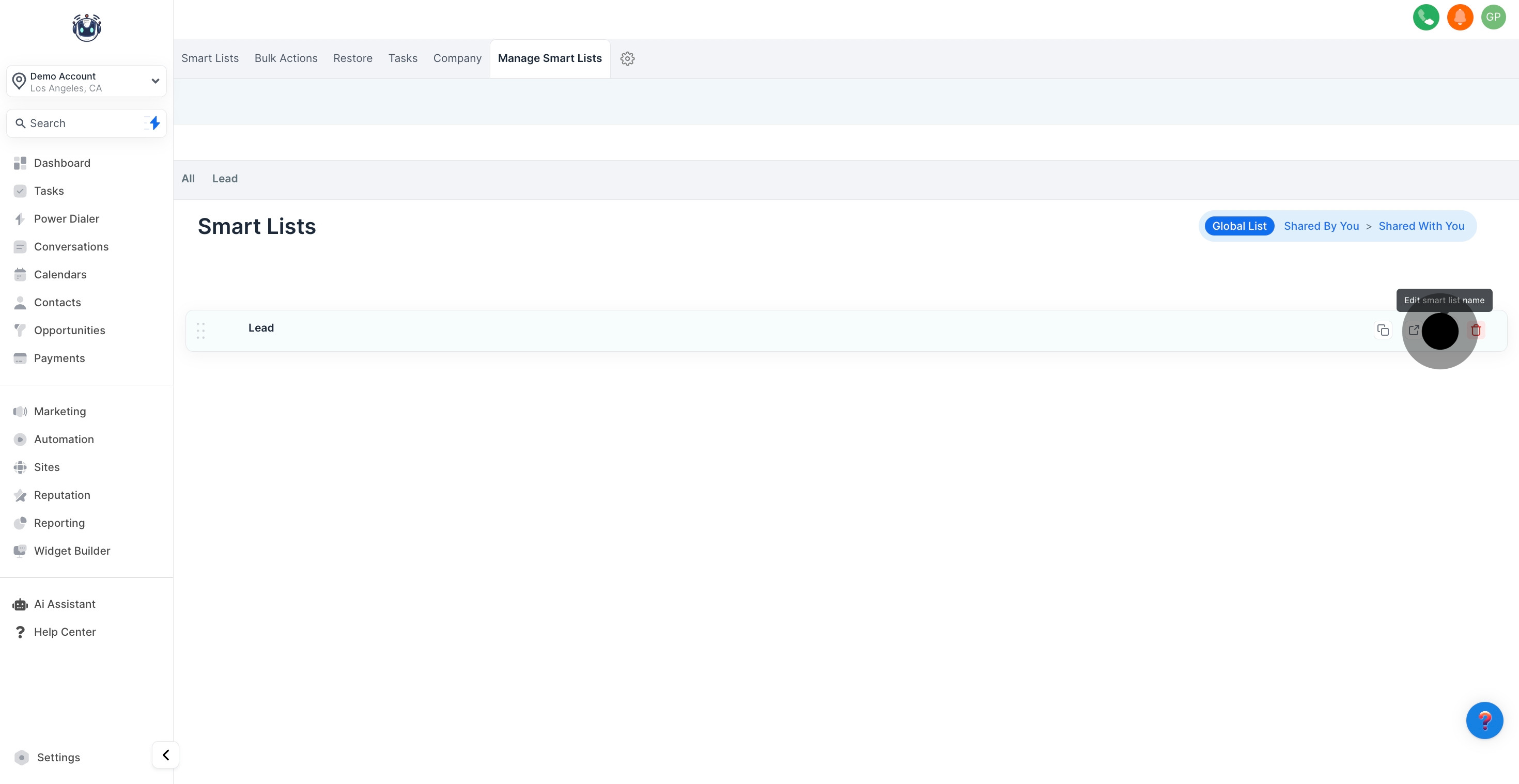Go to Settings in the sidebar
This screenshot has height=784, width=1519.
pos(58,758)
